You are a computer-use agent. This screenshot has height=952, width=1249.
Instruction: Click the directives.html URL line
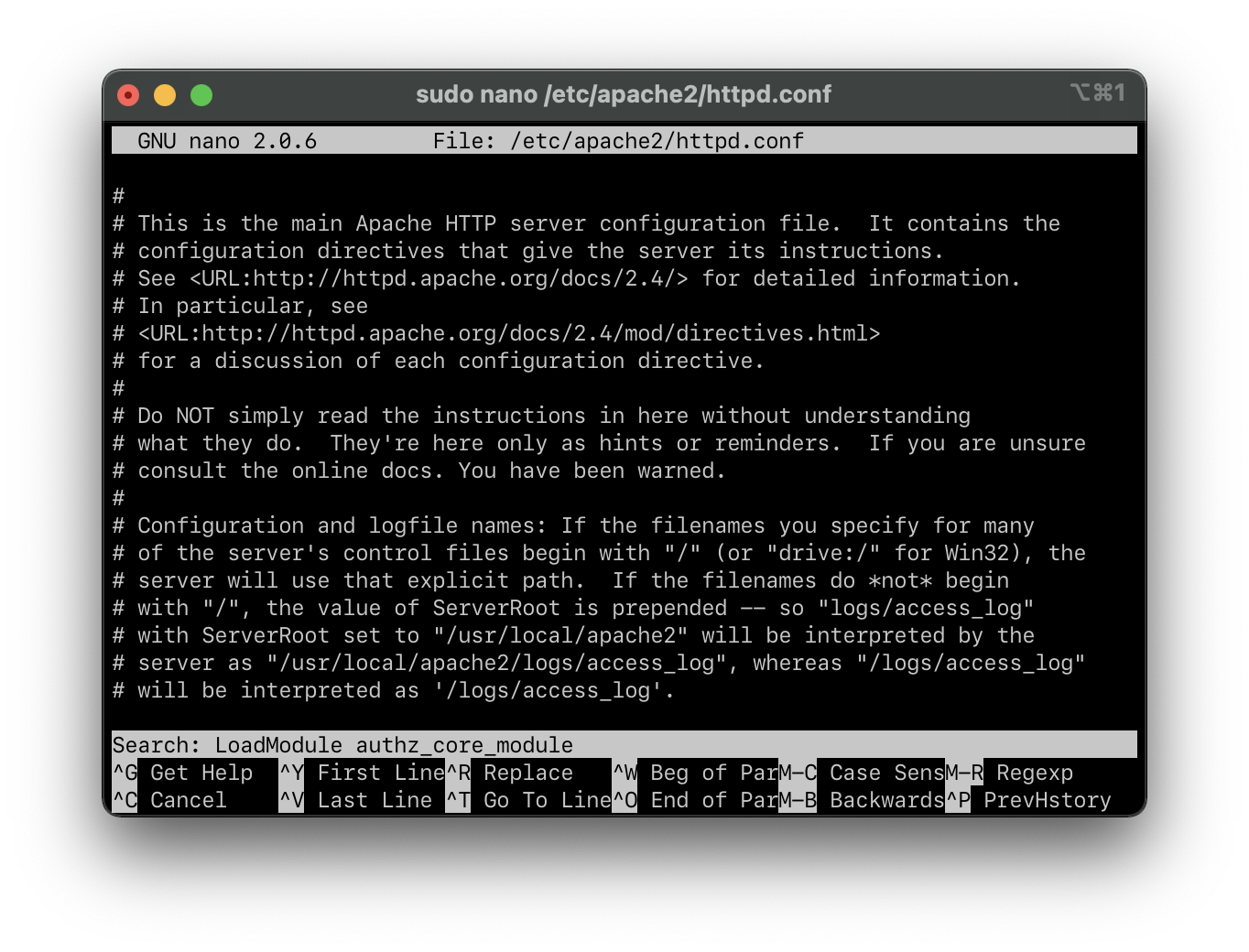coord(496,333)
